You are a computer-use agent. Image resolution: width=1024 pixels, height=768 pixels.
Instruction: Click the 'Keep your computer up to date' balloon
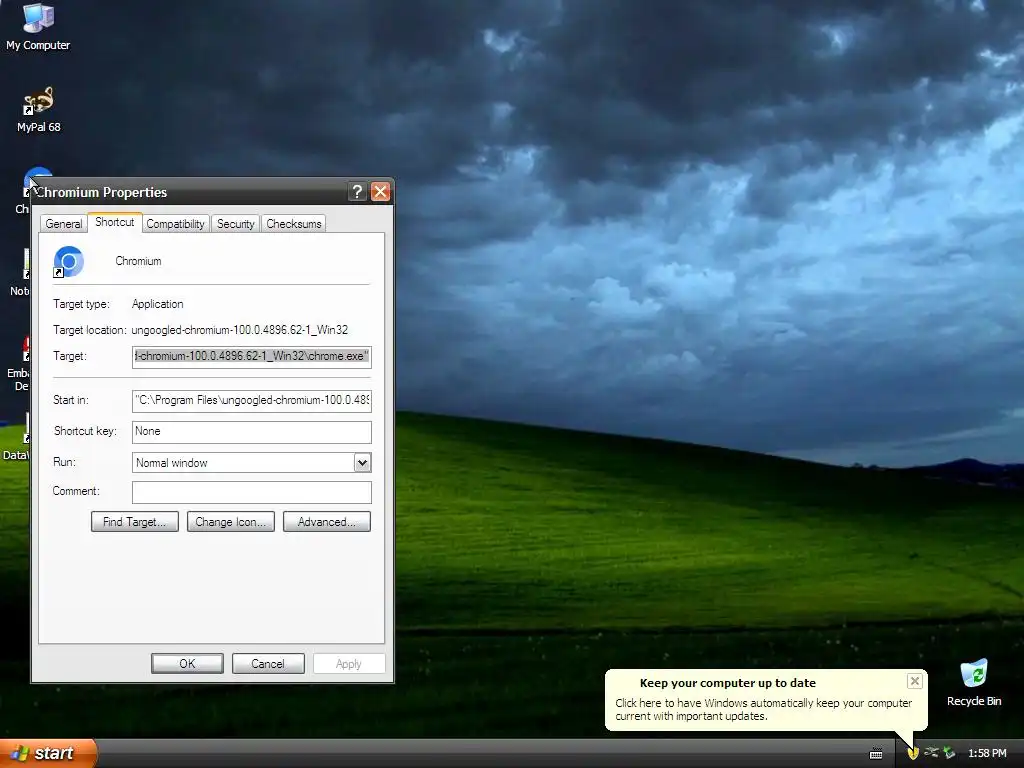(765, 699)
